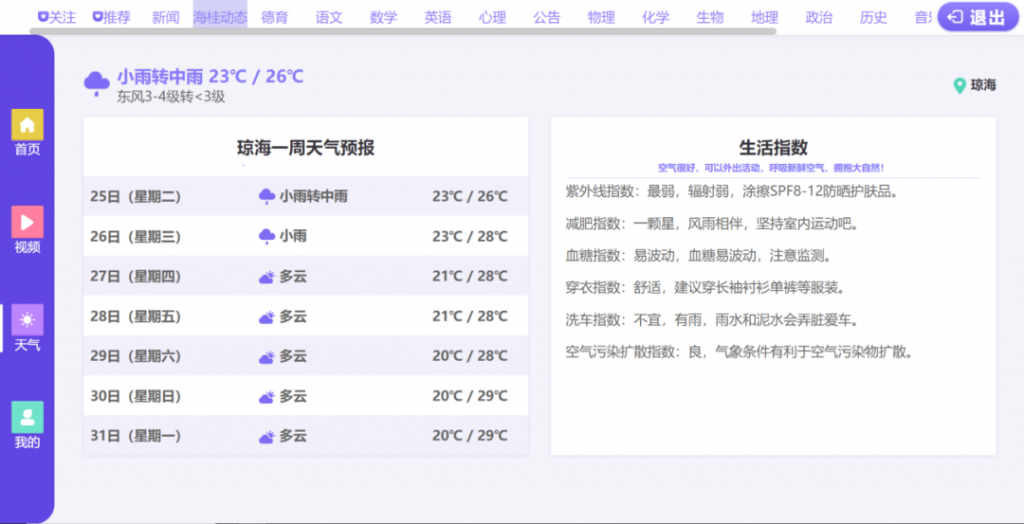The height and width of the screenshot is (524, 1024).
Task: Click the shield icon beside 推荐
Action: click(x=97, y=17)
